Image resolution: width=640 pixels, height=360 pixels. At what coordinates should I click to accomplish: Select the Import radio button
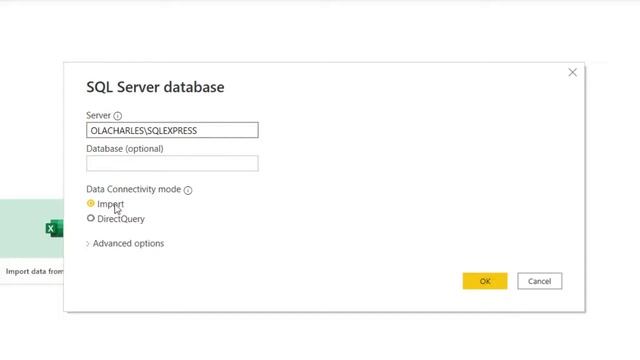[x=91, y=203]
